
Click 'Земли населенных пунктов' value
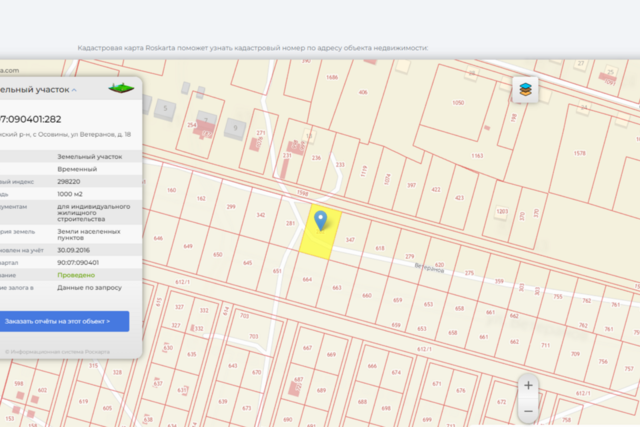pyautogui.click(x=89, y=234)
